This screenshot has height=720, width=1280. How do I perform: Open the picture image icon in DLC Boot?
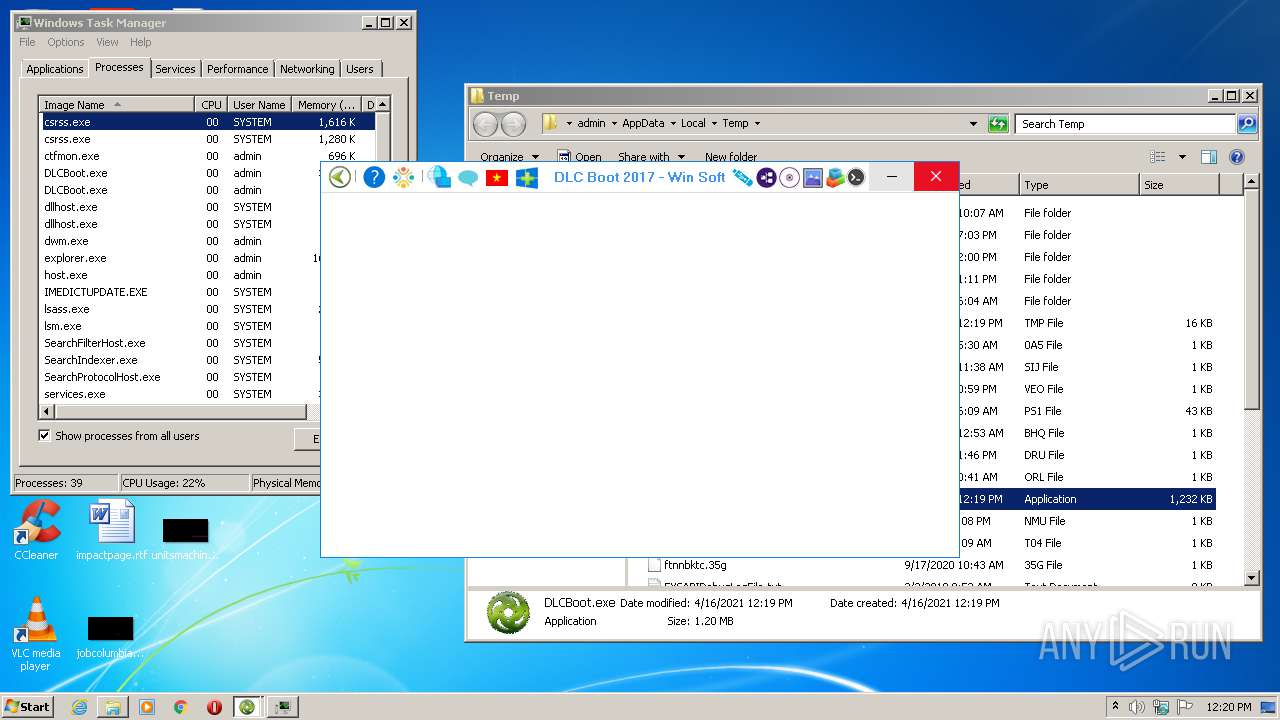point(812,177)
